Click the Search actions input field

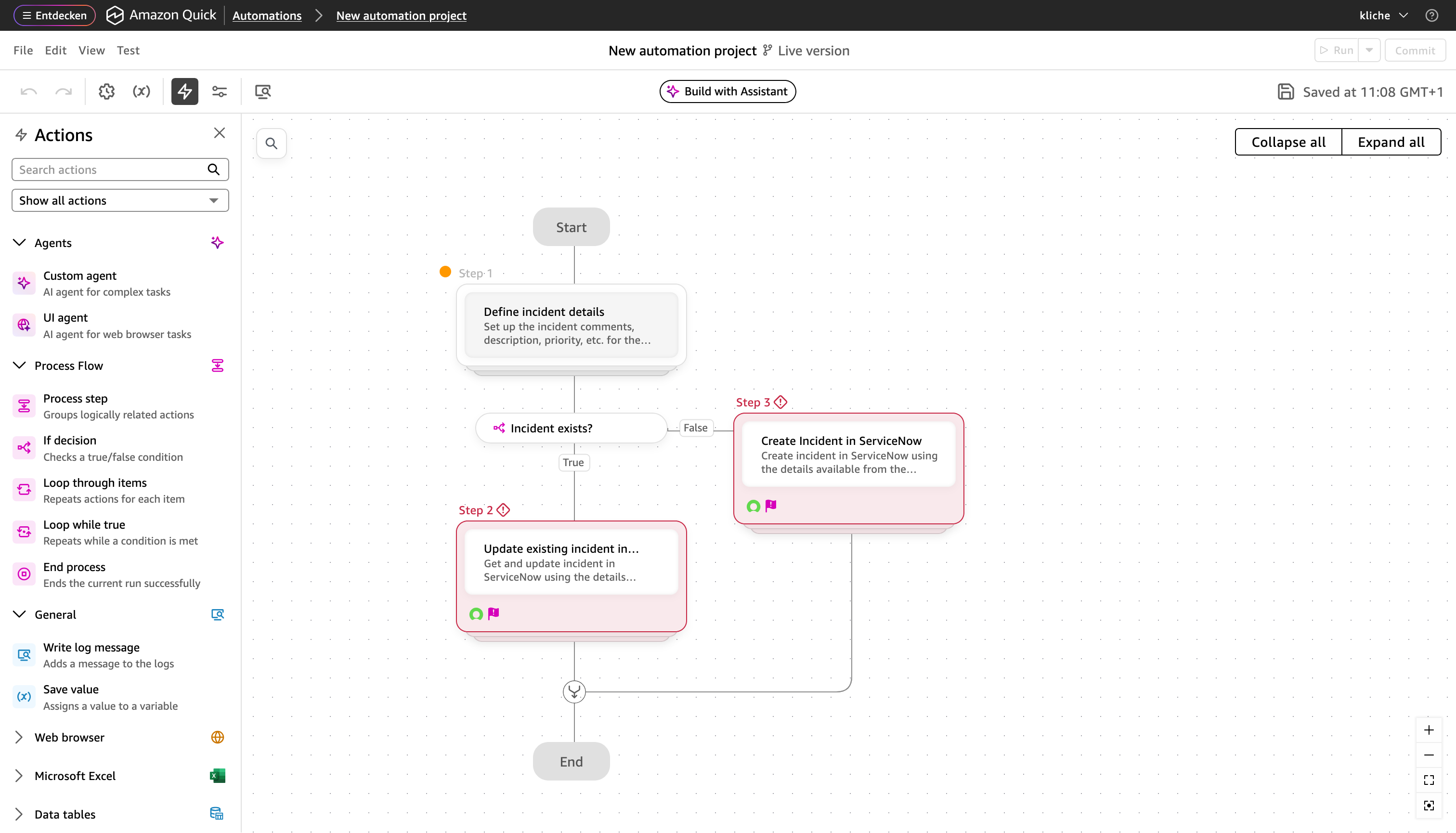(109, 170)
